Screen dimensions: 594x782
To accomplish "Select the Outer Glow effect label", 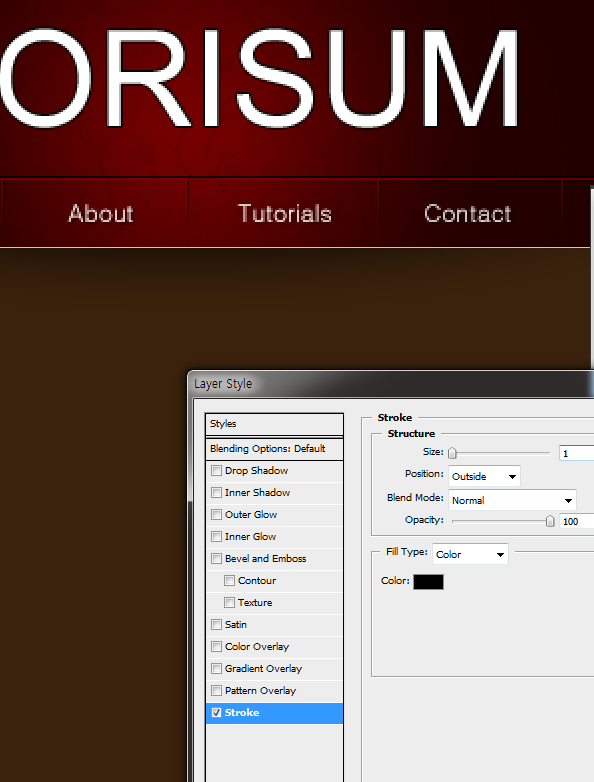I will click(251, 514).
